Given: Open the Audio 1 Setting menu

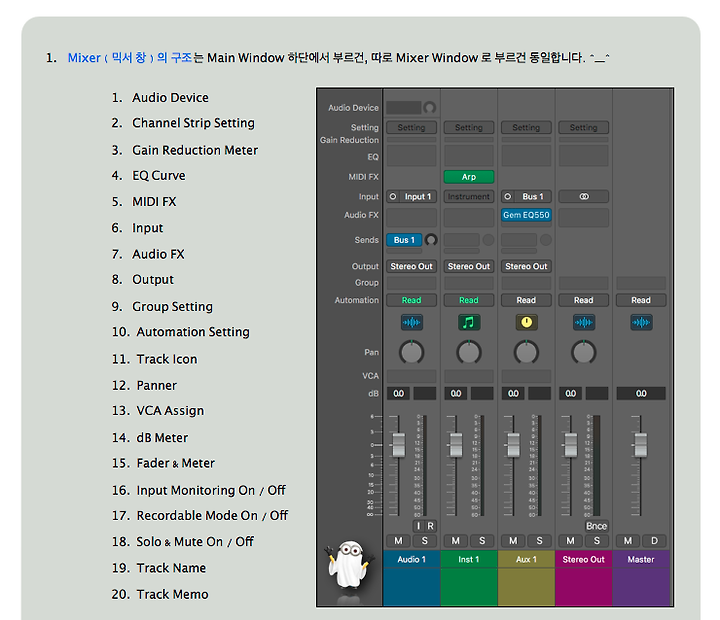Looking at the screenshot, I should tap(411, 128).
